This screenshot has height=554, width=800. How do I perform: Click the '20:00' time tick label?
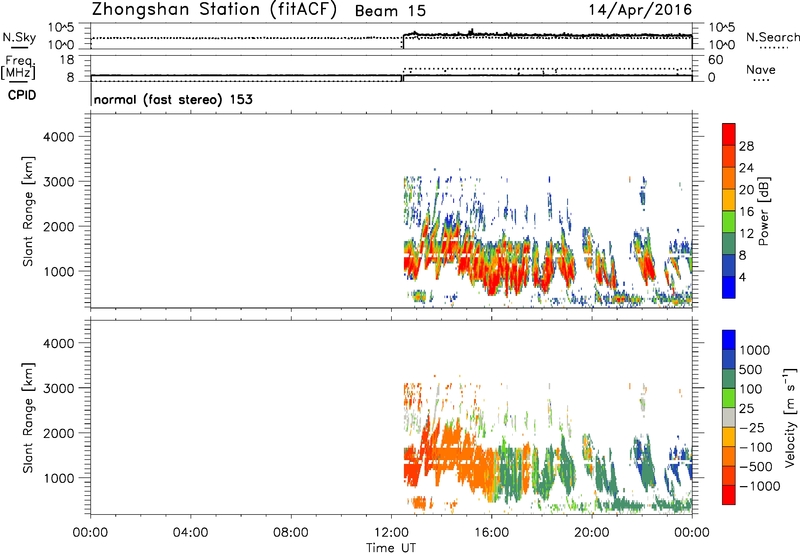click(591, 533)
